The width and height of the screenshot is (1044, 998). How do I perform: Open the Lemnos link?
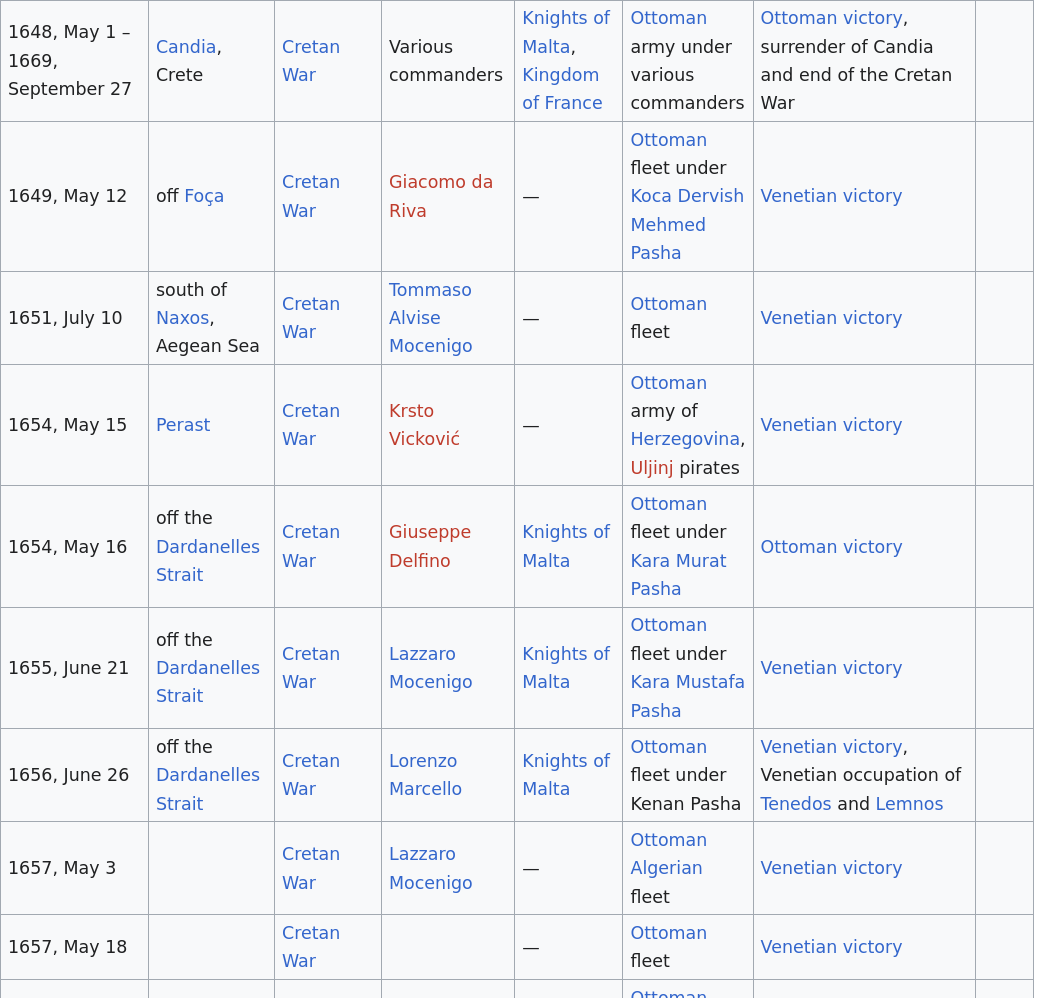click(x=910, y=804)
